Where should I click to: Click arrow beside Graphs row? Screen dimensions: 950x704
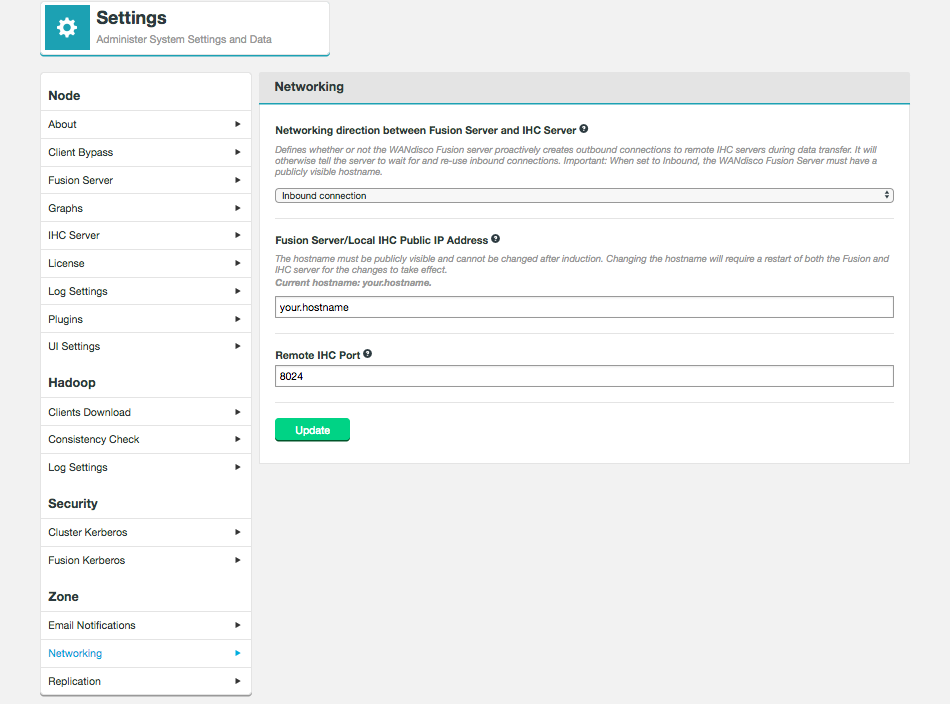tap(238, 208)
